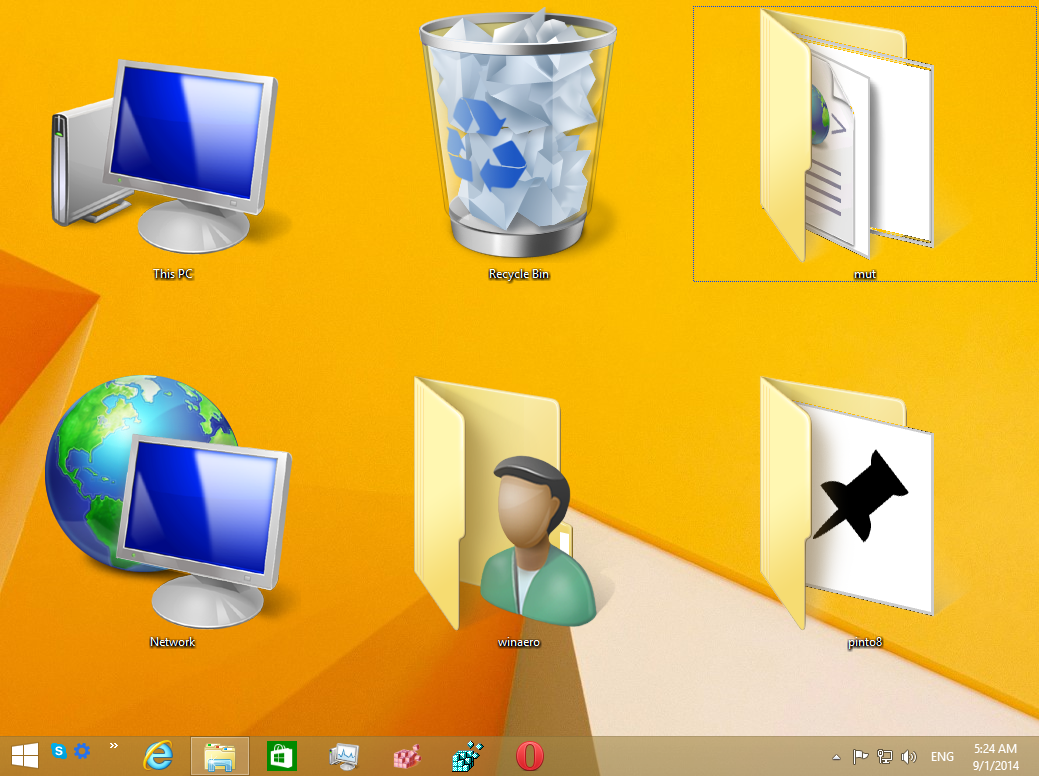Click the teal cubes taskbar icon

(x=466, y=757)
